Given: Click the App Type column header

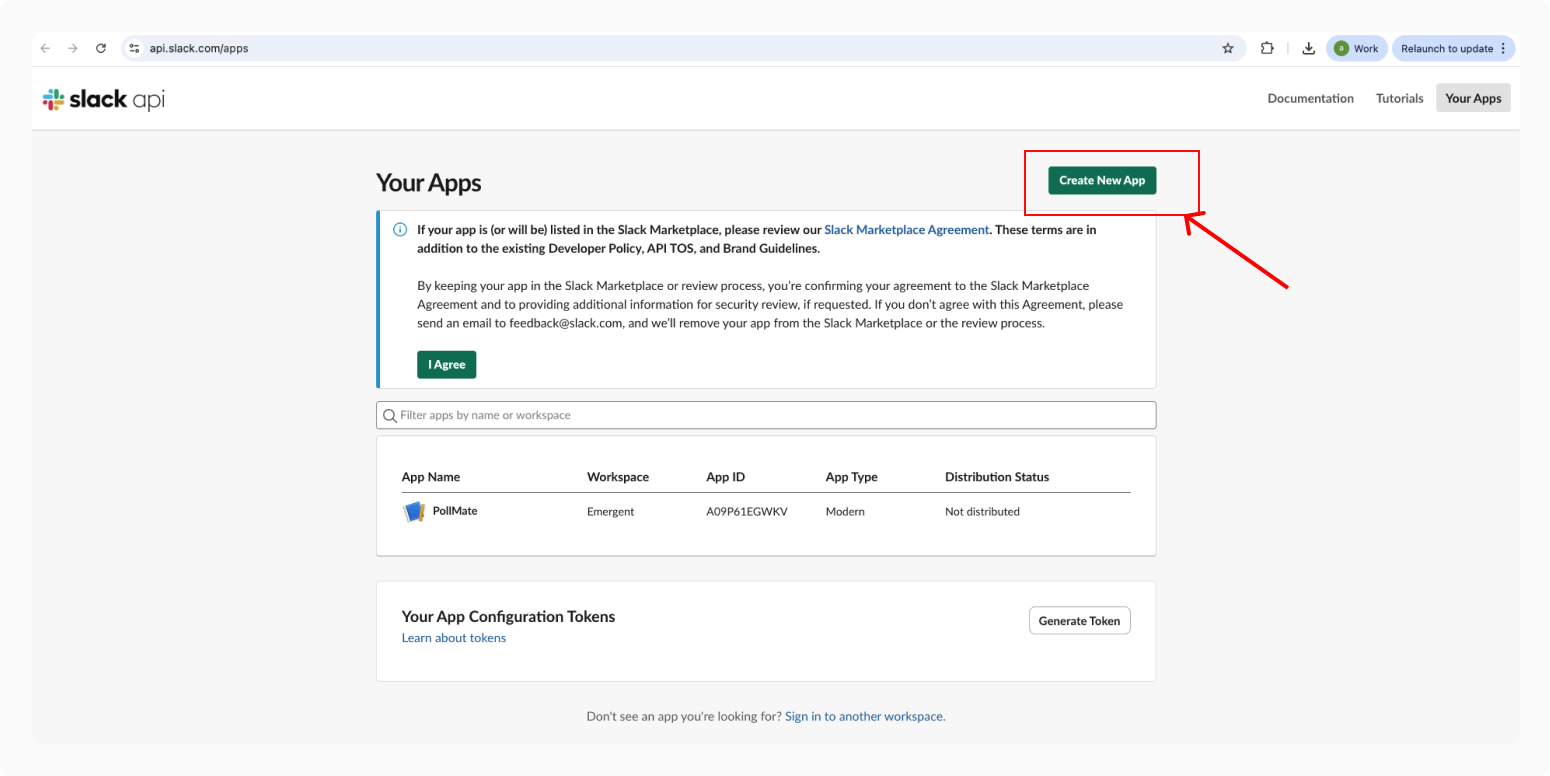Looking at the screenshot, I should [x=852, y=477].
